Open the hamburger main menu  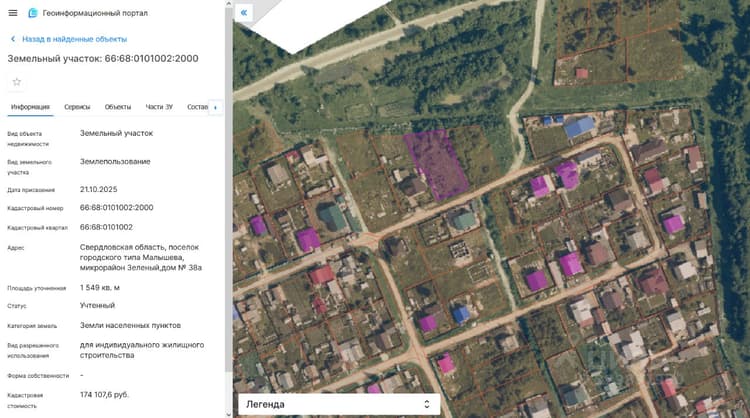[x=13, y=13]
